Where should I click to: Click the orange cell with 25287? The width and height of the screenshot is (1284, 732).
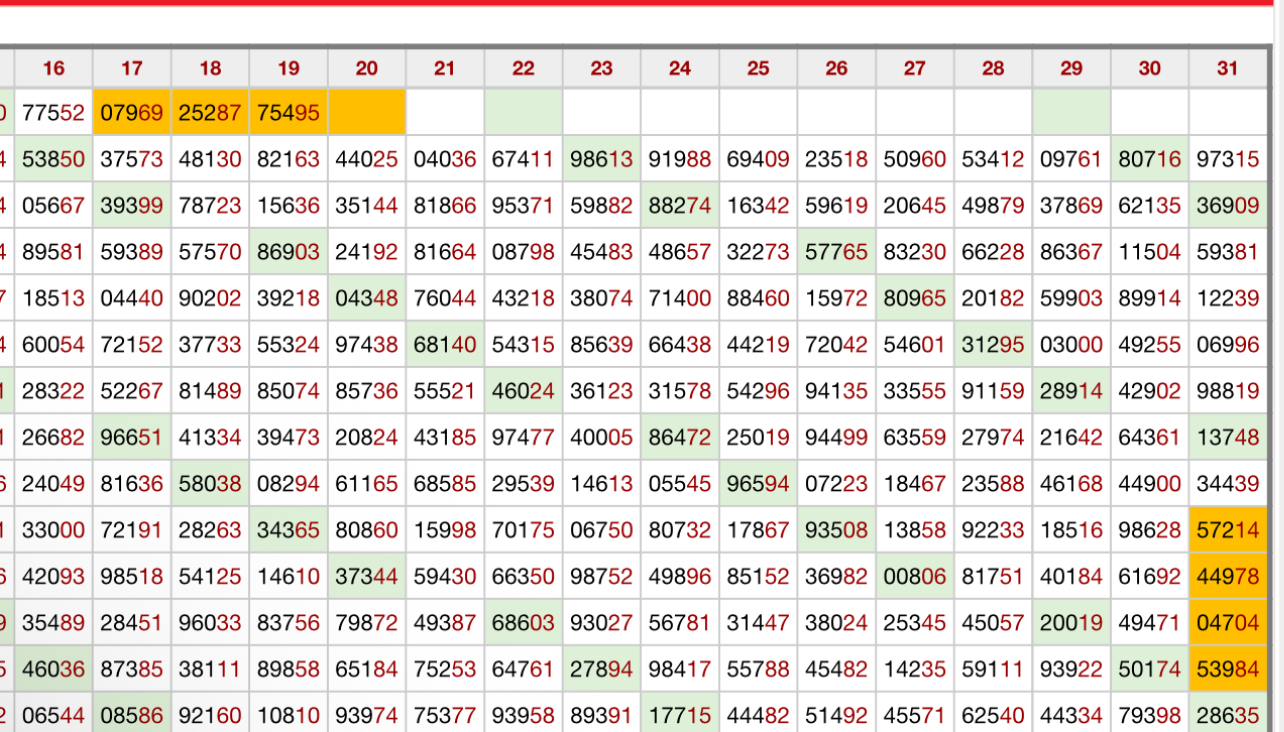click(210, 113)
